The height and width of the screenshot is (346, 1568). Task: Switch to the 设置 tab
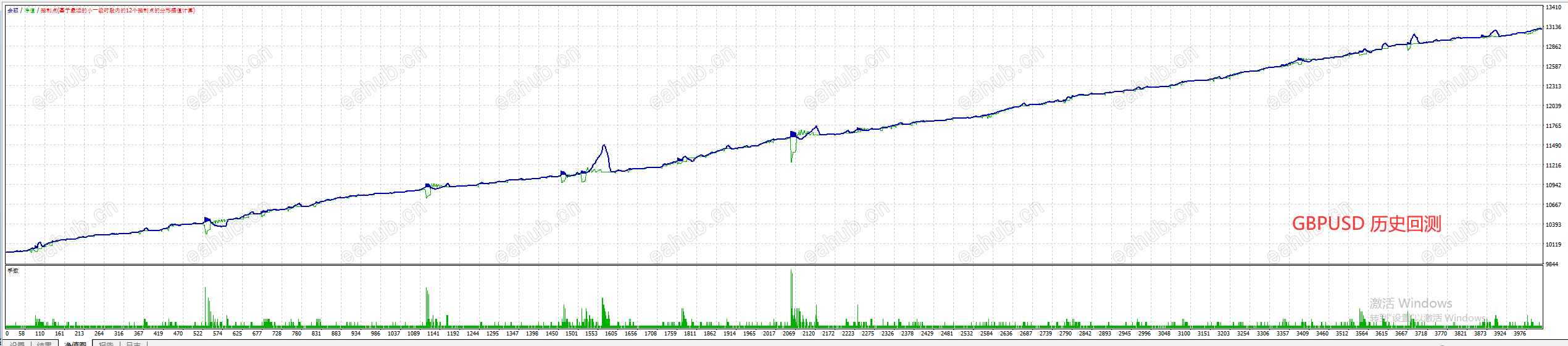[x=17, y=344]
